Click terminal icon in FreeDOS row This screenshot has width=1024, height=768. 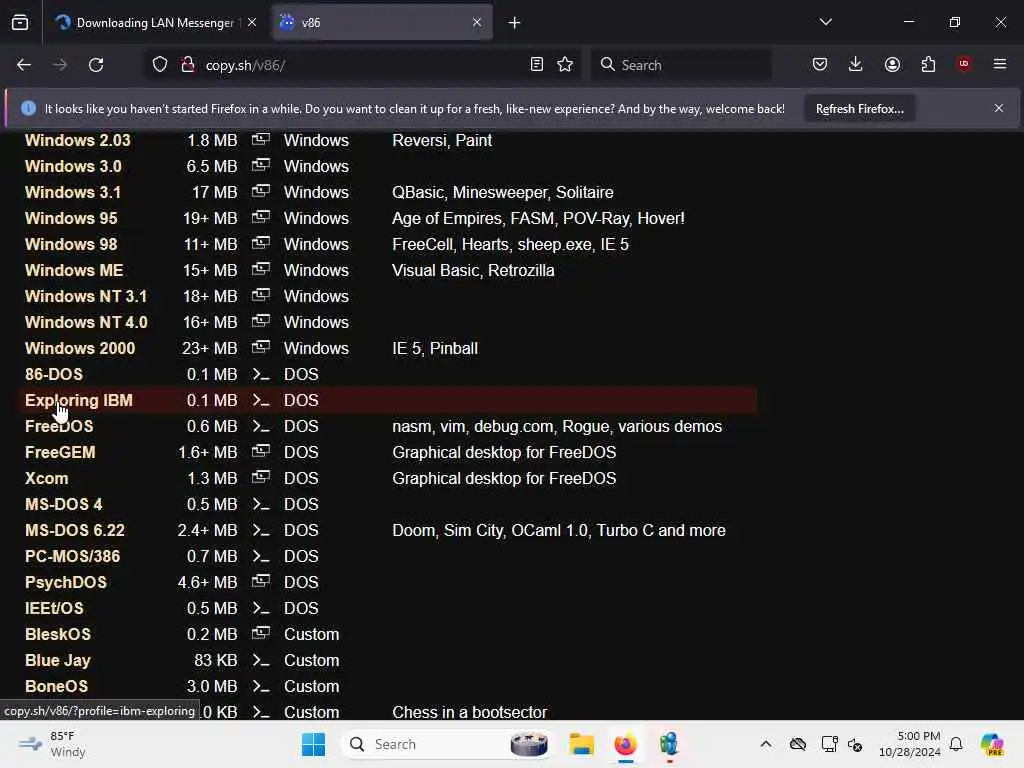261,426
